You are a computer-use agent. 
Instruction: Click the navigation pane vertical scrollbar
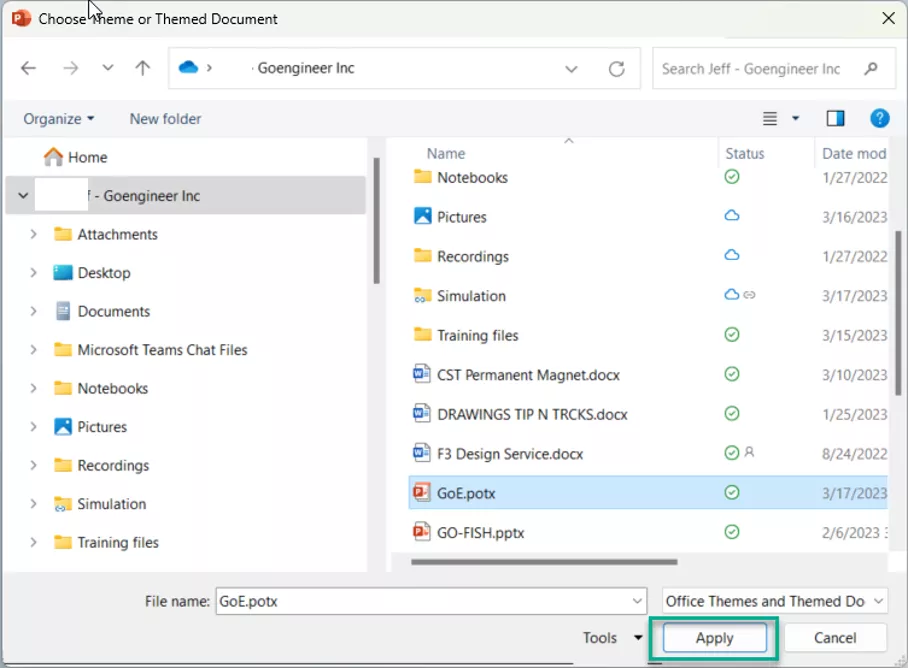coord(376,221)
